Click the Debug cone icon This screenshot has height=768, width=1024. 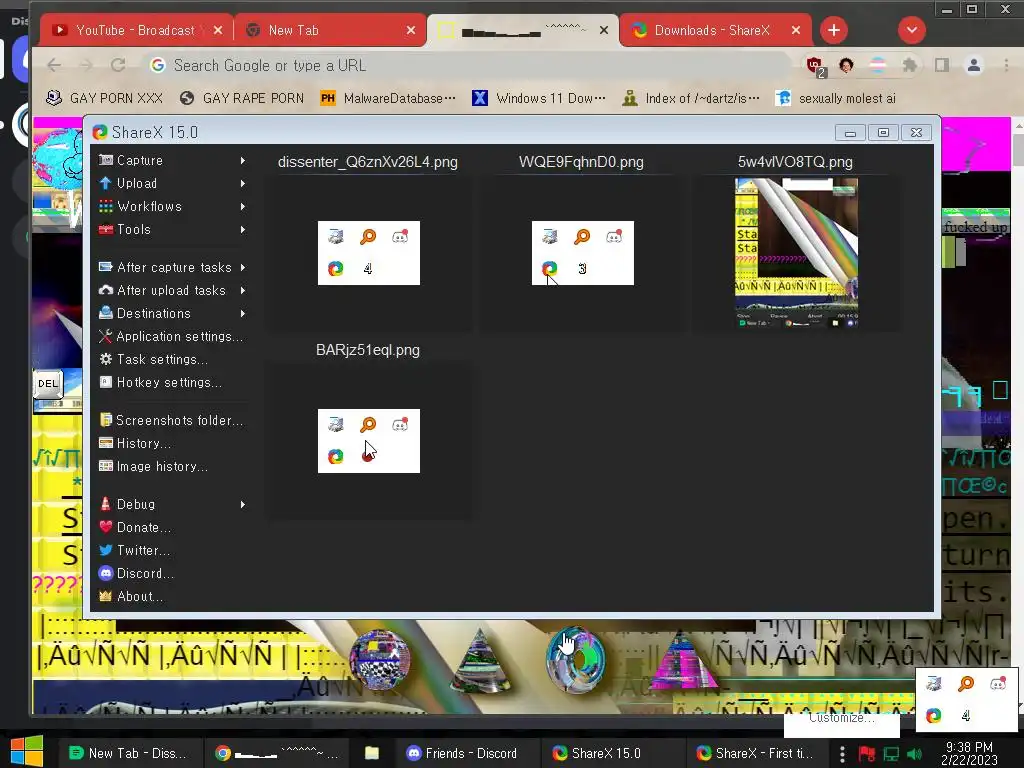(105, 504)
